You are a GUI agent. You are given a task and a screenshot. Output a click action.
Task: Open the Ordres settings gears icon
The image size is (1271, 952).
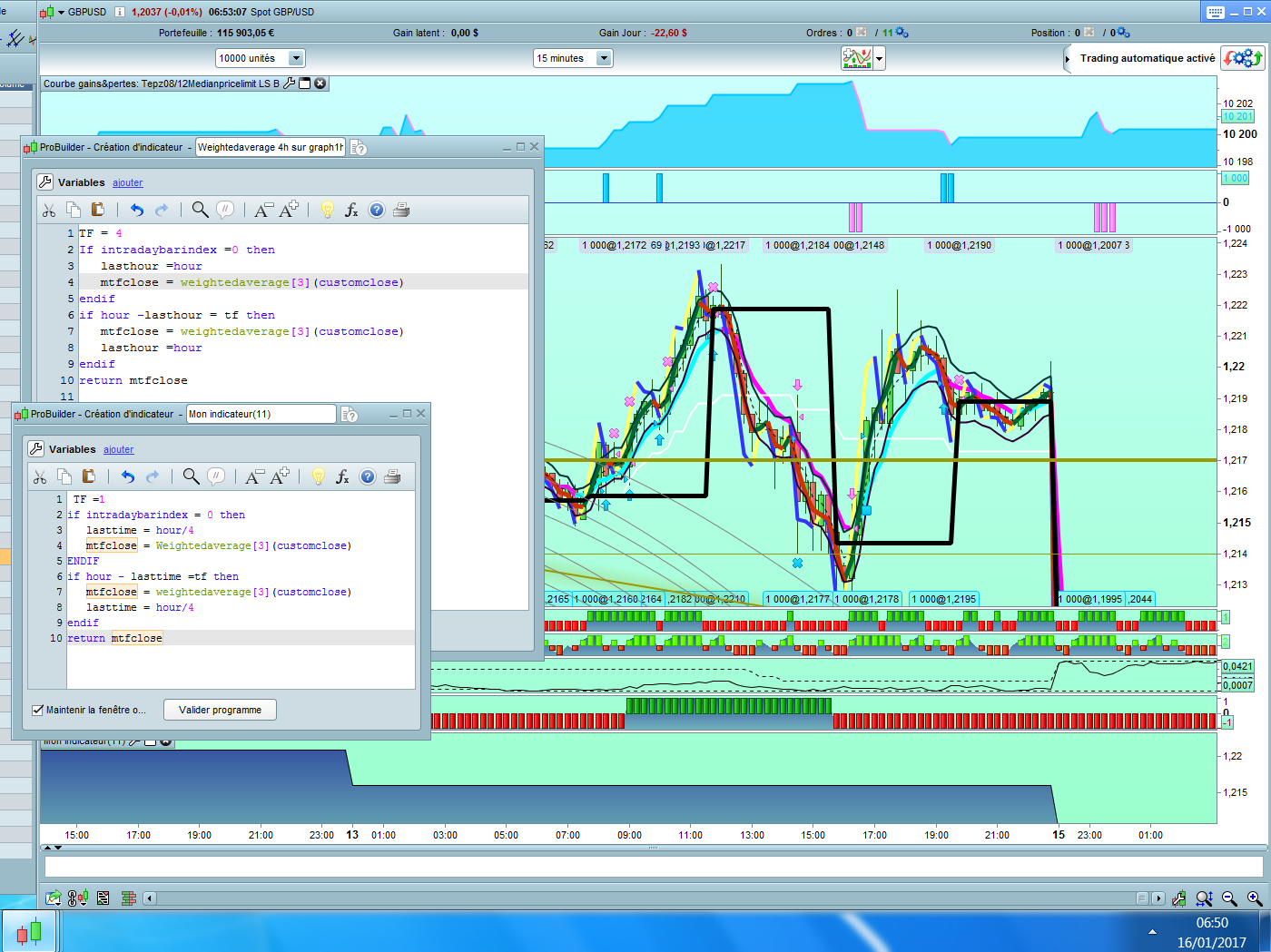pos(902,33)
